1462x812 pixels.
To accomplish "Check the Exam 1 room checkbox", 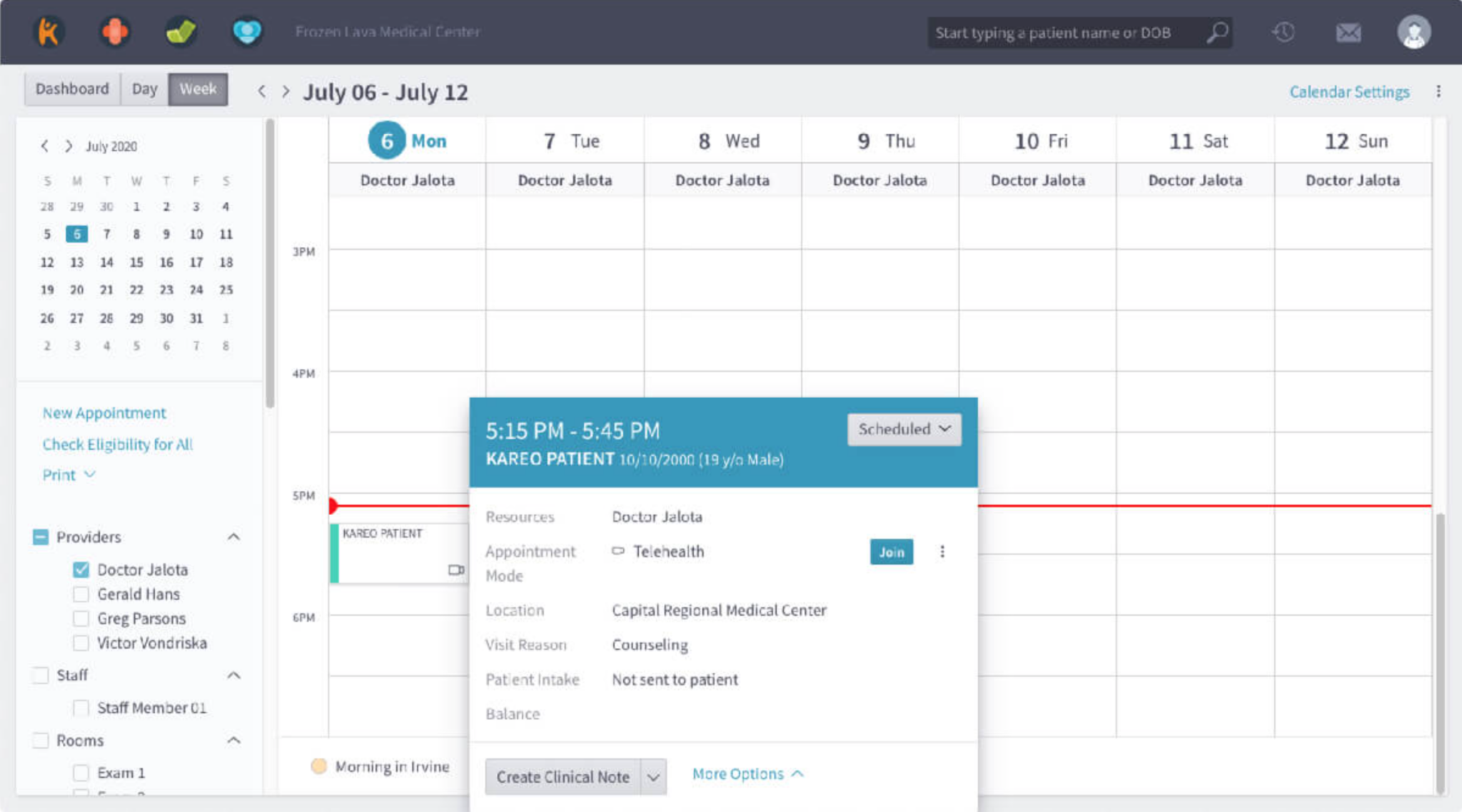I will click(x=81, y=772).
